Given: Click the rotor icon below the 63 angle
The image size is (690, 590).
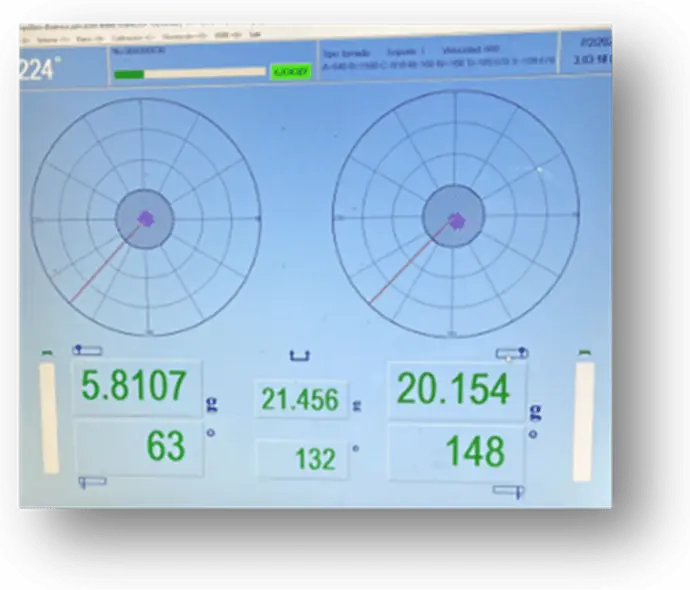Looking at the screenshot, I should click(x=92, y=482).
